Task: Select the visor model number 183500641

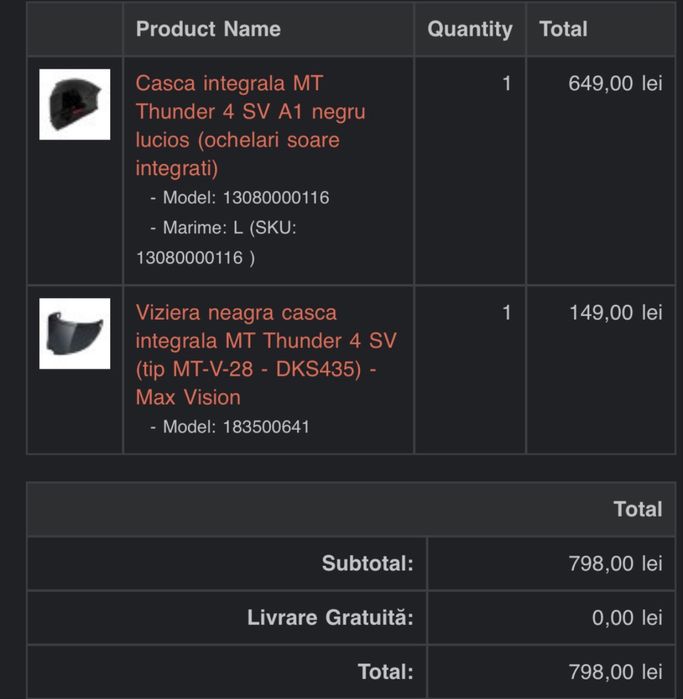Action: 265,427
